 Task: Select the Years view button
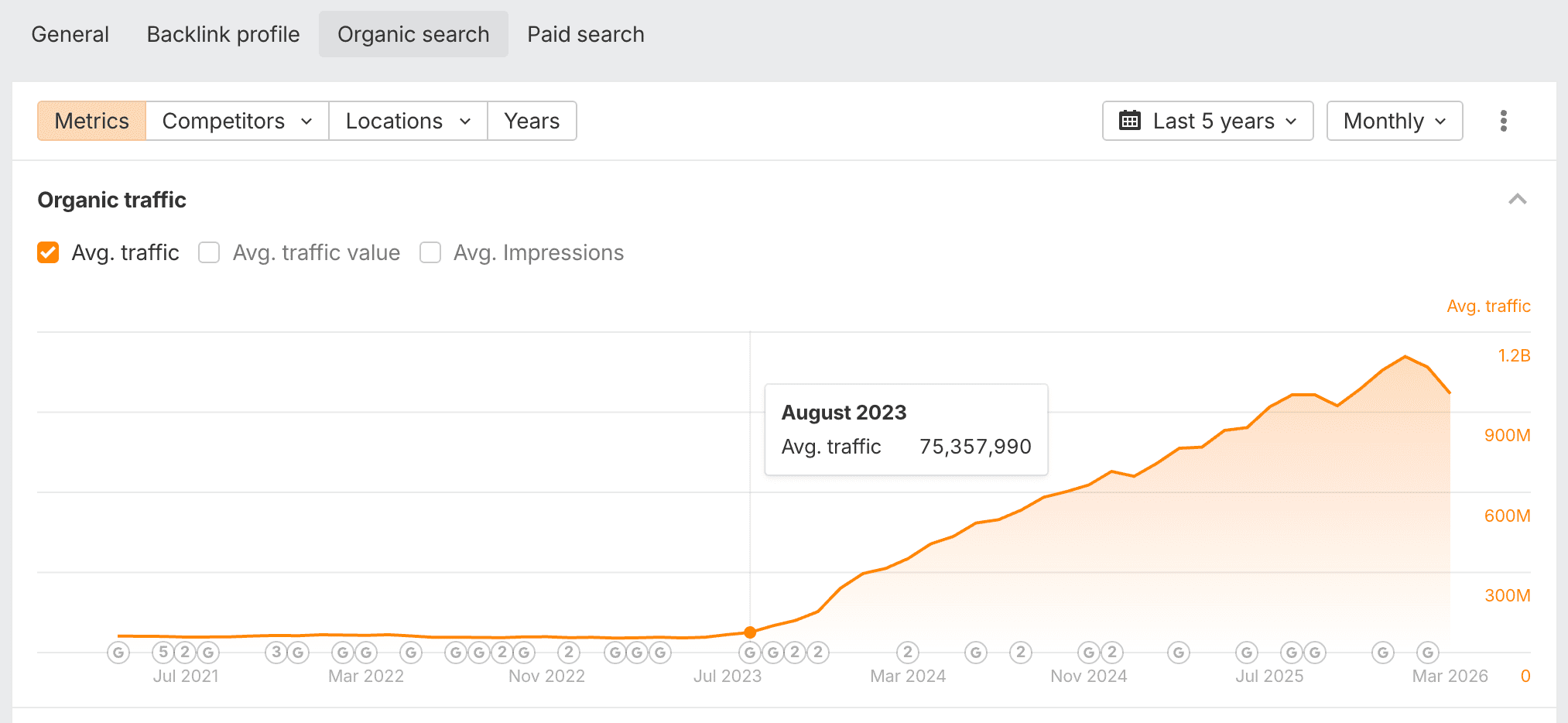click(x=532, y=121)
